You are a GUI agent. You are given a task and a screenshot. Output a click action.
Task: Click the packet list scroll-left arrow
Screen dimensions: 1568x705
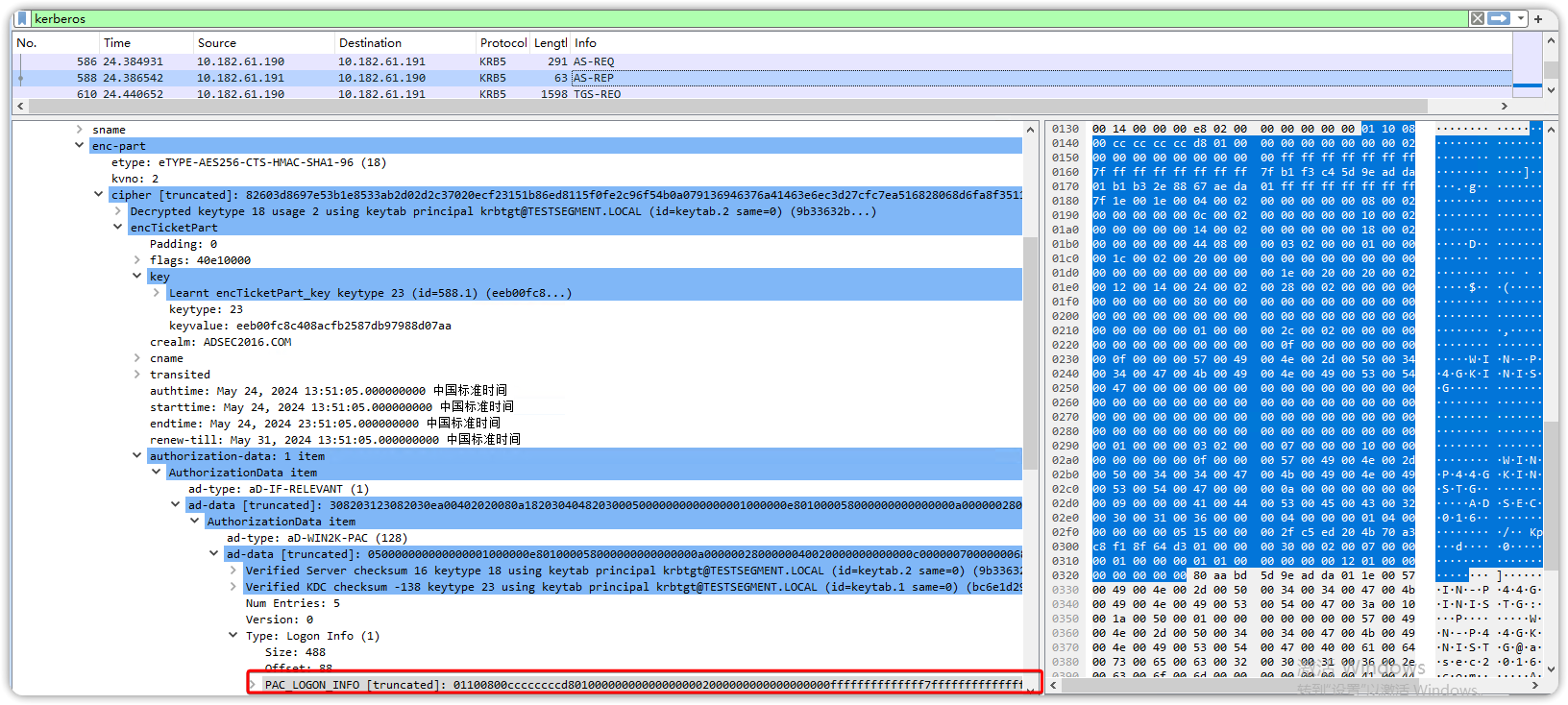[20, 107]
